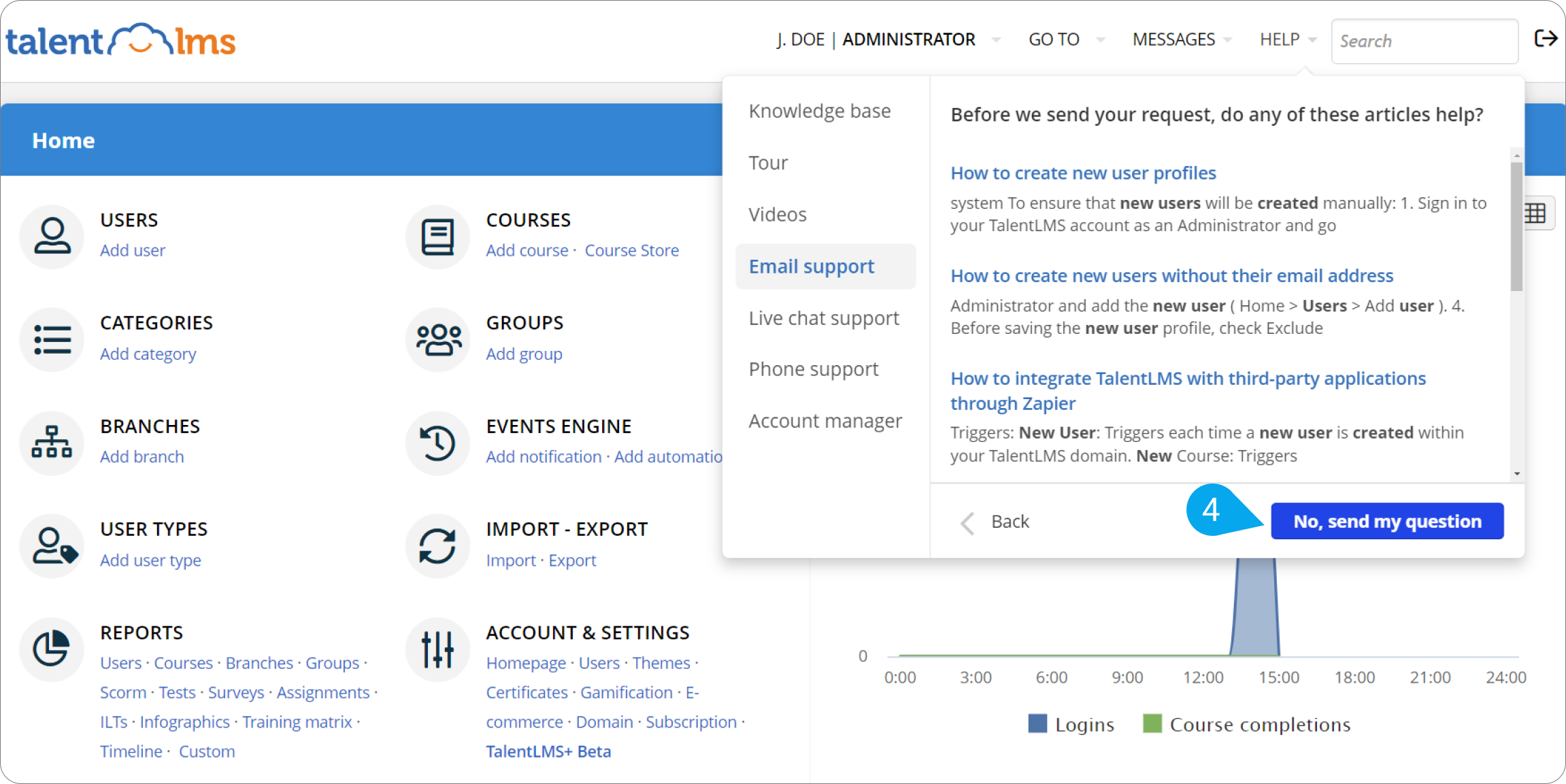Image resolution: width=1566 pixels, height=784 pixels.
Task: Open Certificates settings link
Action: (527, 692)
